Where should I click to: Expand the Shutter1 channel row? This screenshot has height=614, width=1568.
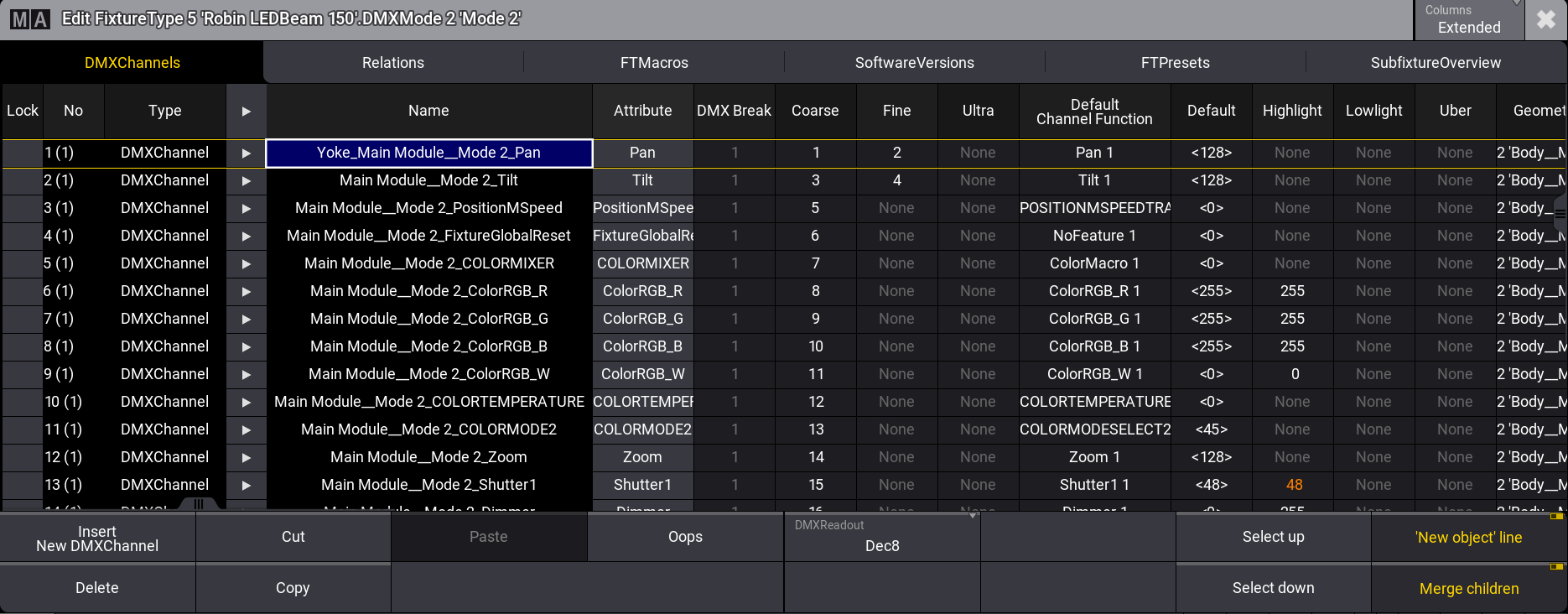(246, 485)
